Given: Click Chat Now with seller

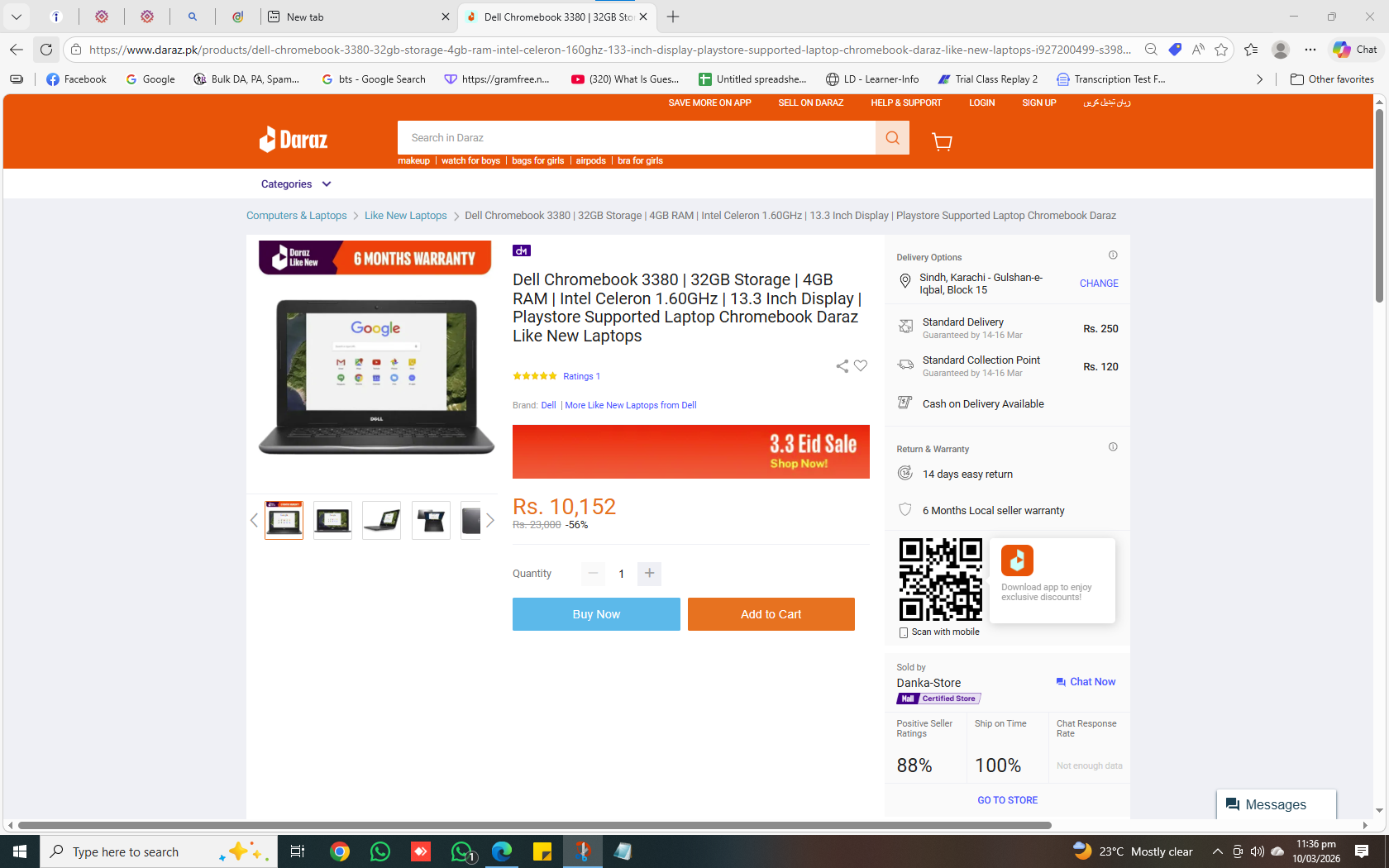Looking at the screenshot, I should click(x=1086, y=682).
